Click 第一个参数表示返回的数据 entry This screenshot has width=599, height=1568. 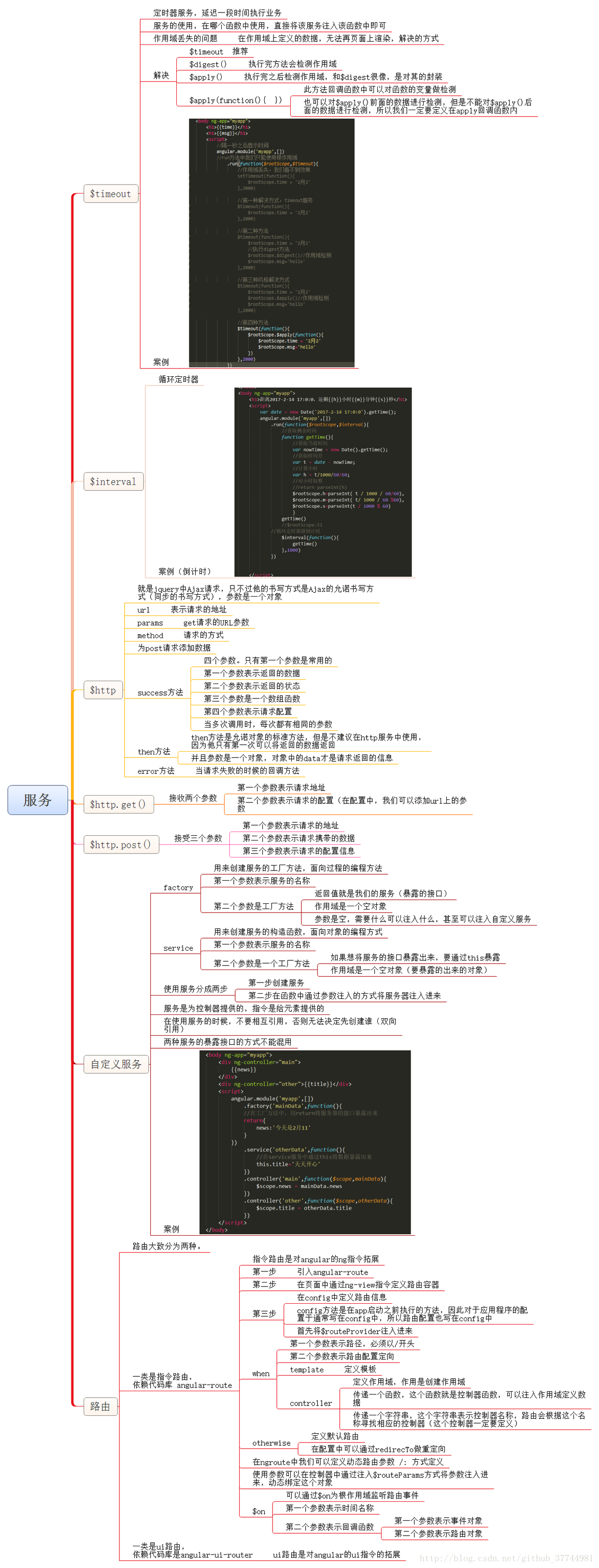(251, 673)
